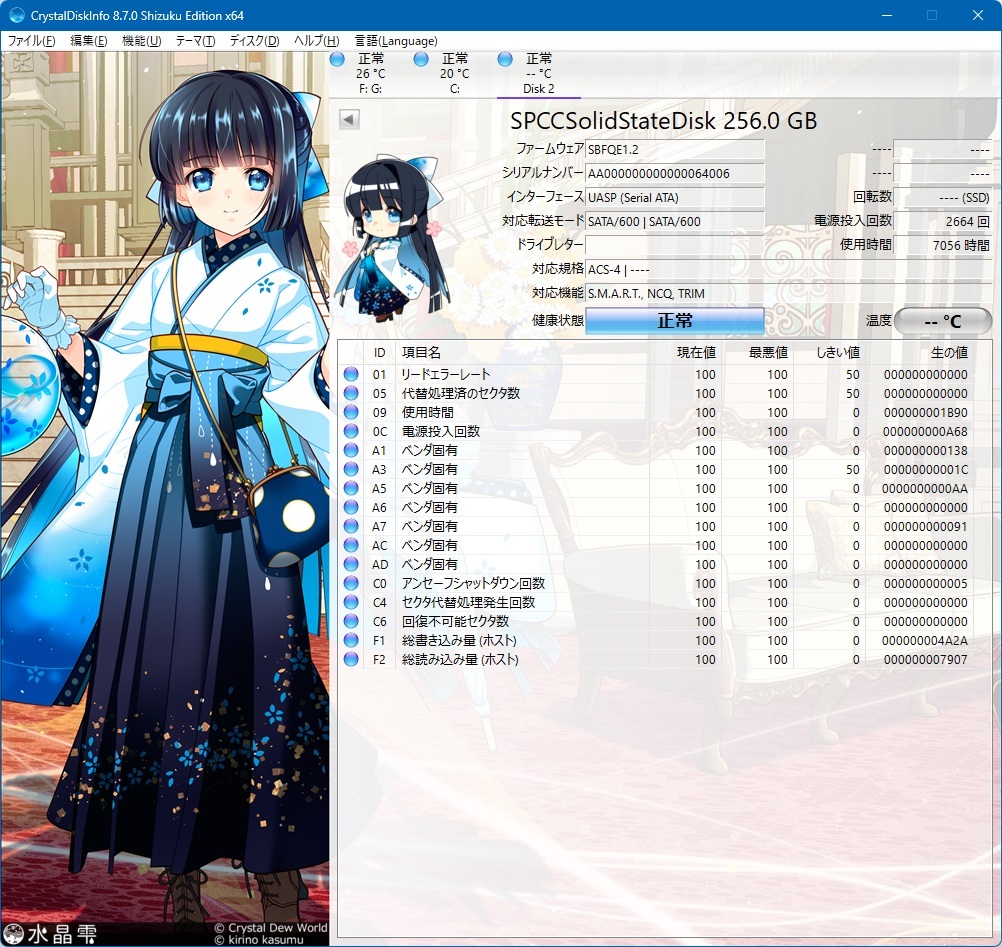Click the 正常 health status button

(674, 321)
